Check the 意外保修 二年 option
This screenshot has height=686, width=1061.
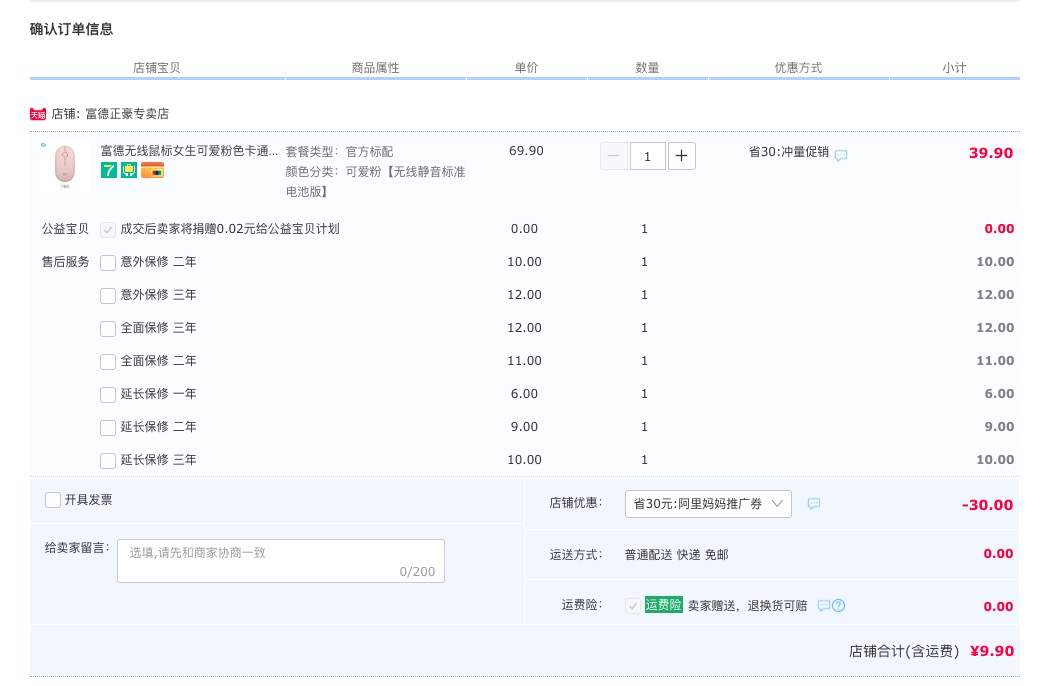108,262
